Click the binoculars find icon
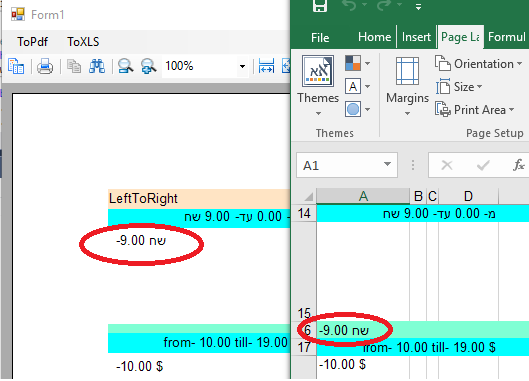Viewport: 529px width, 381px height. [97, 66]
